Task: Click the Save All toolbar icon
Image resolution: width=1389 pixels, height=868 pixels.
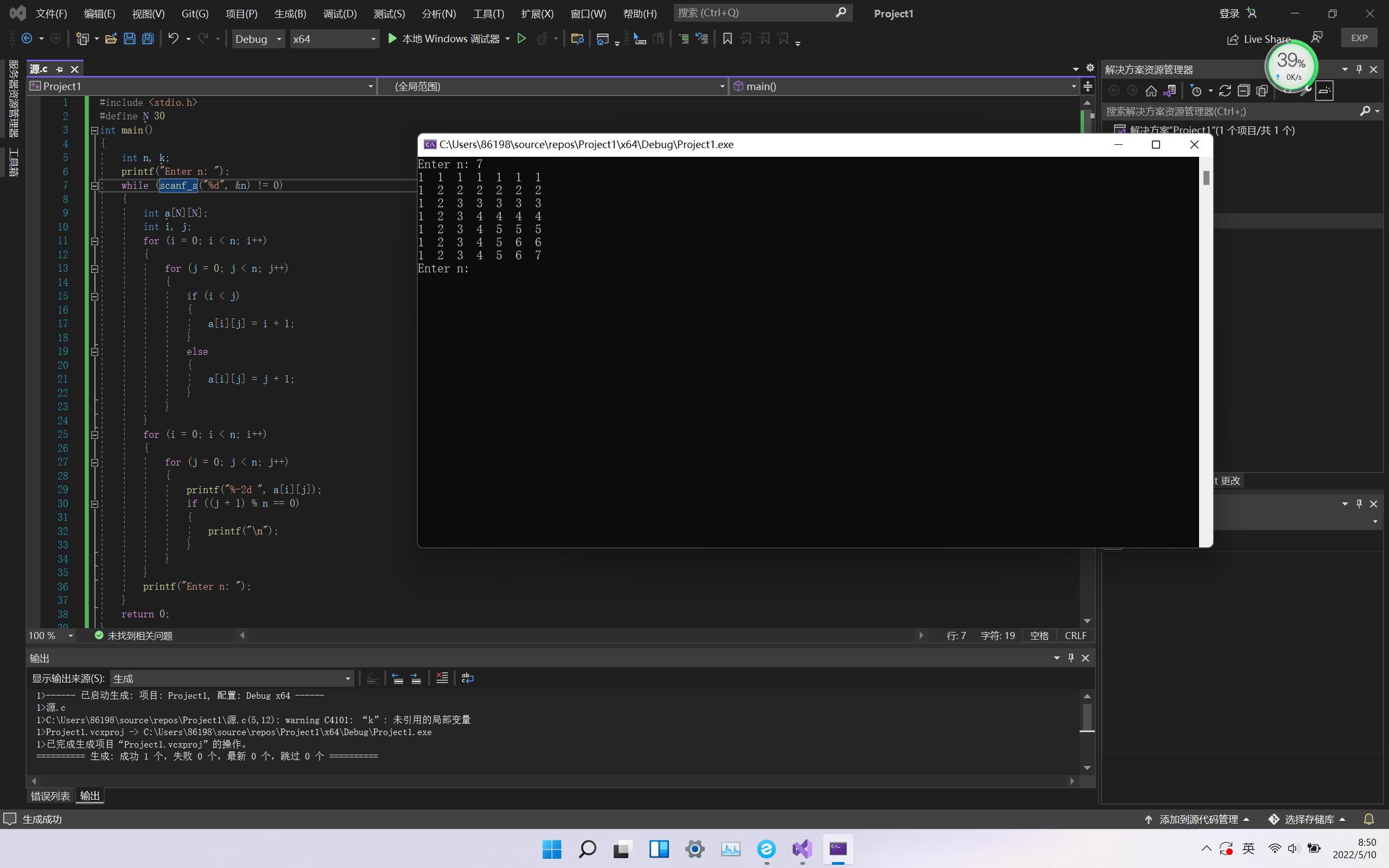Action: coord(148,39)
